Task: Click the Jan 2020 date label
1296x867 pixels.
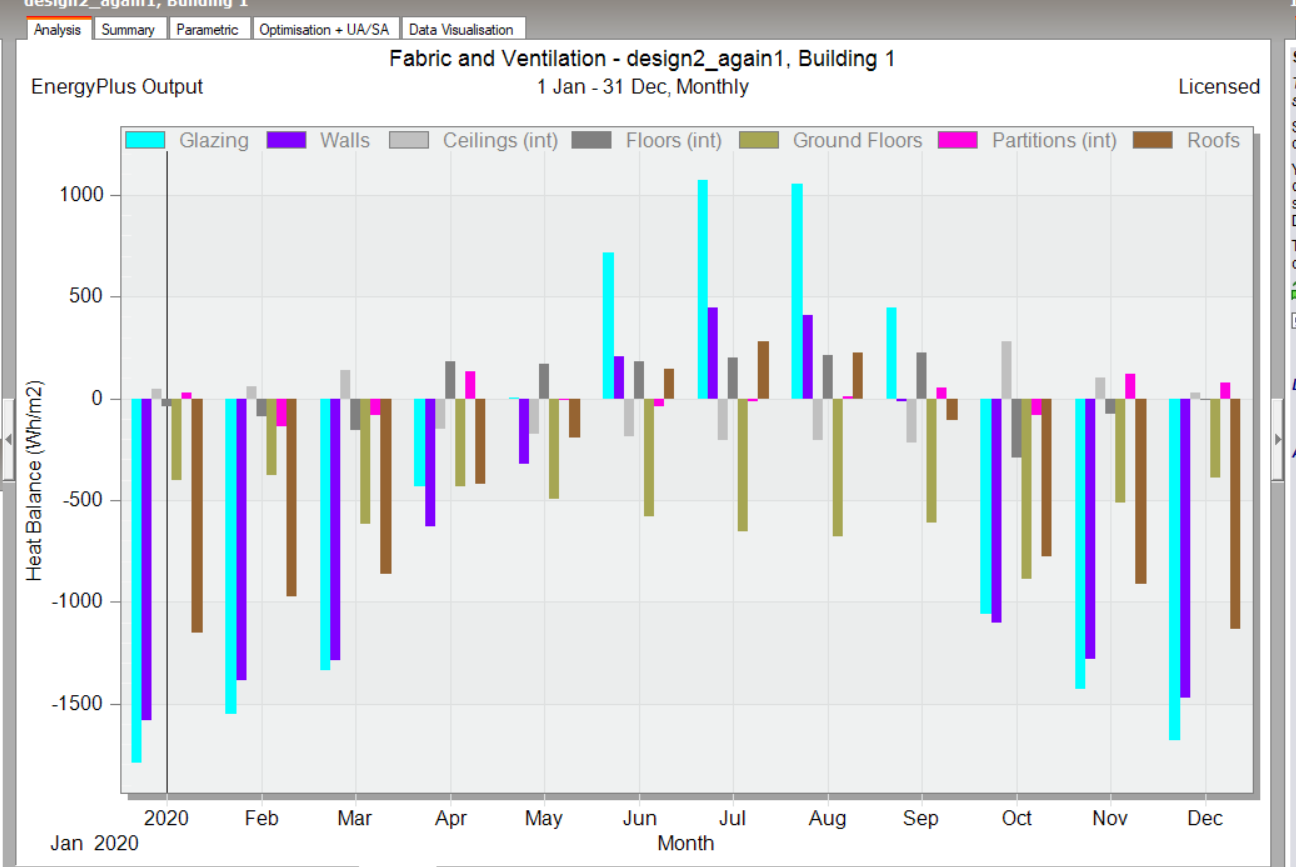Action: pyautogui.click(x=95, y=843)
